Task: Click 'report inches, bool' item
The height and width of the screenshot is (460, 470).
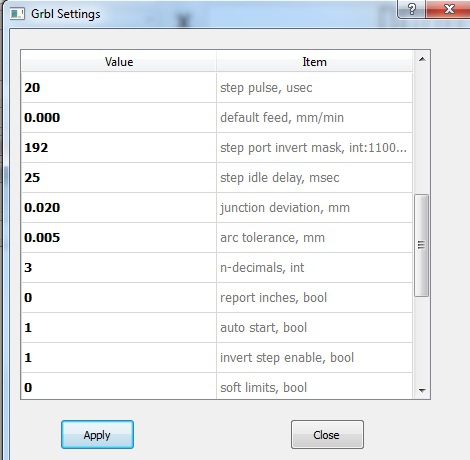Action: 315,298
